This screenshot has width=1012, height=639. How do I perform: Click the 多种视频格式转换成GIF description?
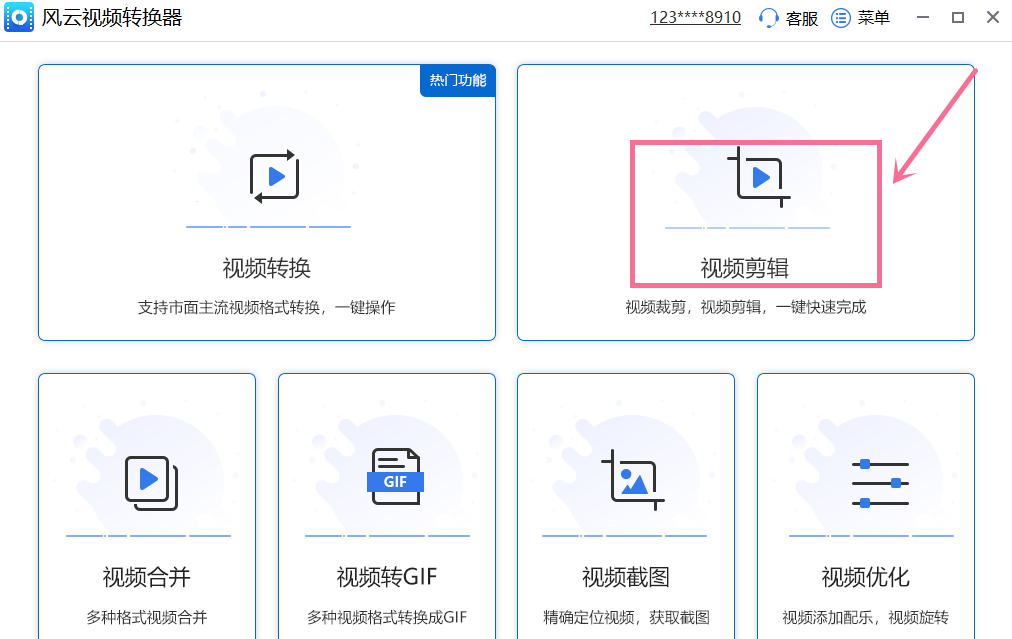pyautogui.click(x=387, y=618)
